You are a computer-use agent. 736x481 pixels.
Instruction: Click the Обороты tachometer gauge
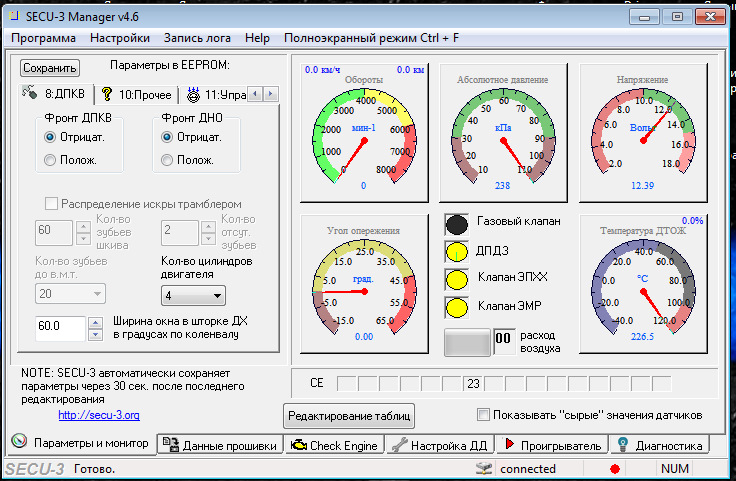pyautogui.click(x=364, y=133)
